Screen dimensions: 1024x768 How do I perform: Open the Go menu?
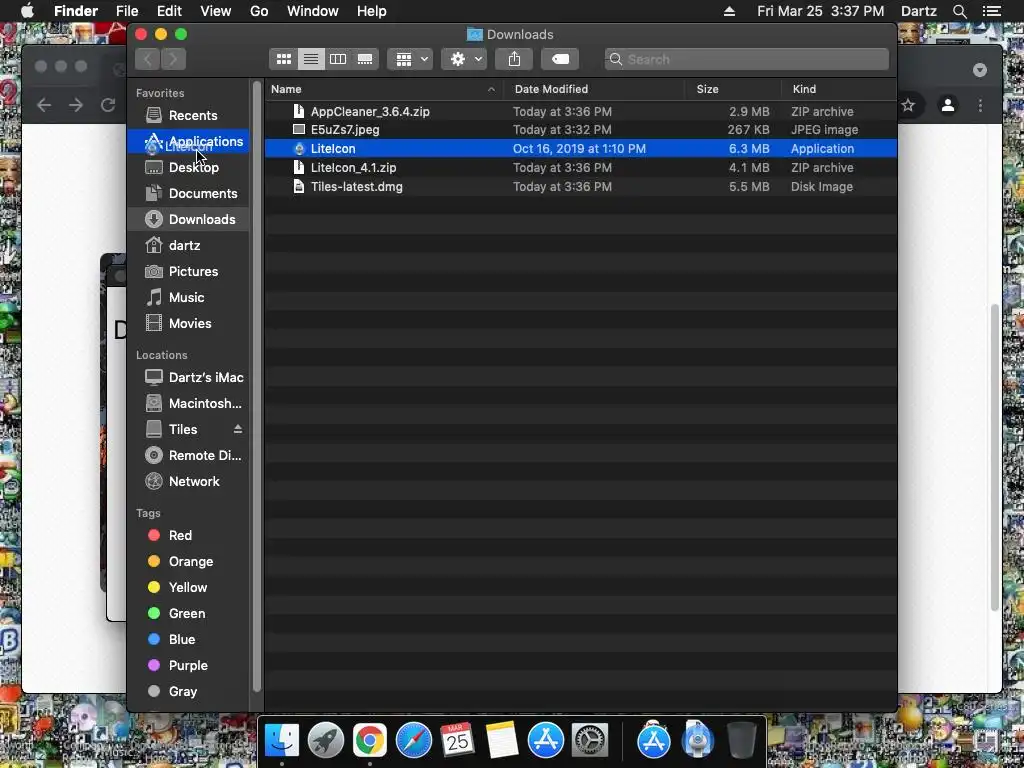click(259, 11)
